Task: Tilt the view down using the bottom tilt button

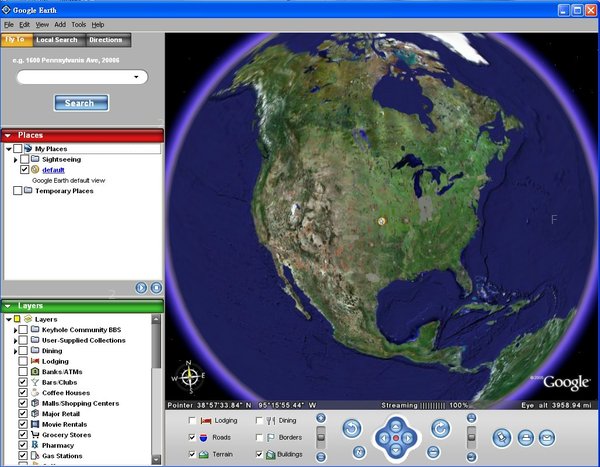Action: pos(471,457)
